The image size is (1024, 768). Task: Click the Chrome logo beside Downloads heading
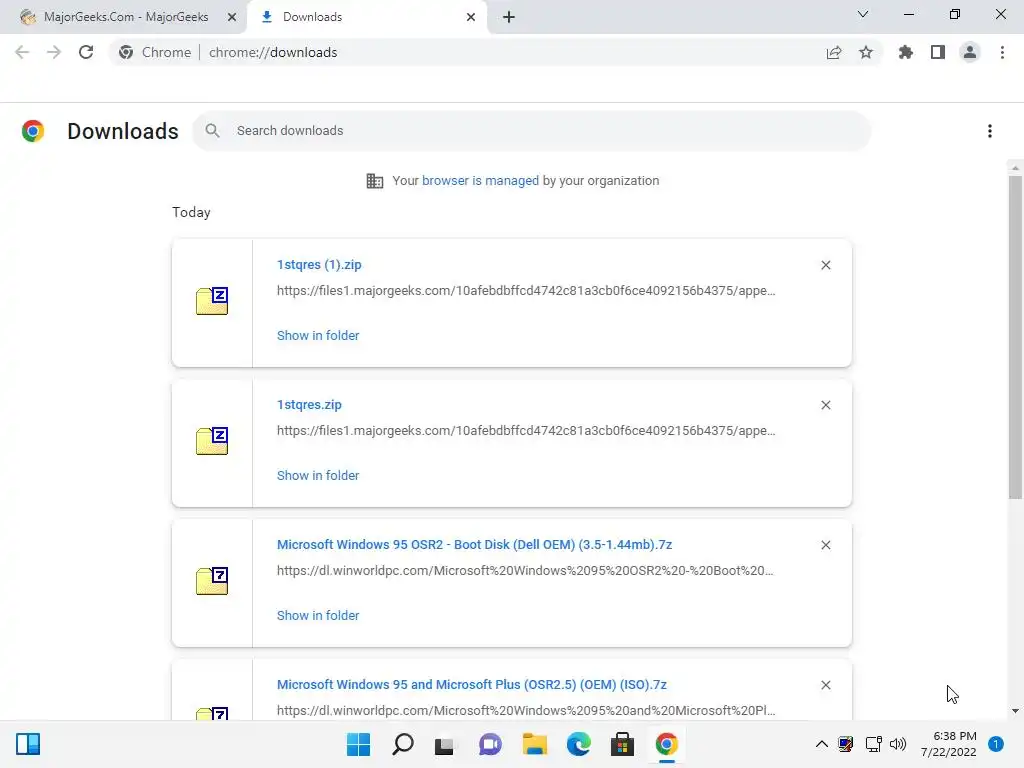click(x=33, y=131)
